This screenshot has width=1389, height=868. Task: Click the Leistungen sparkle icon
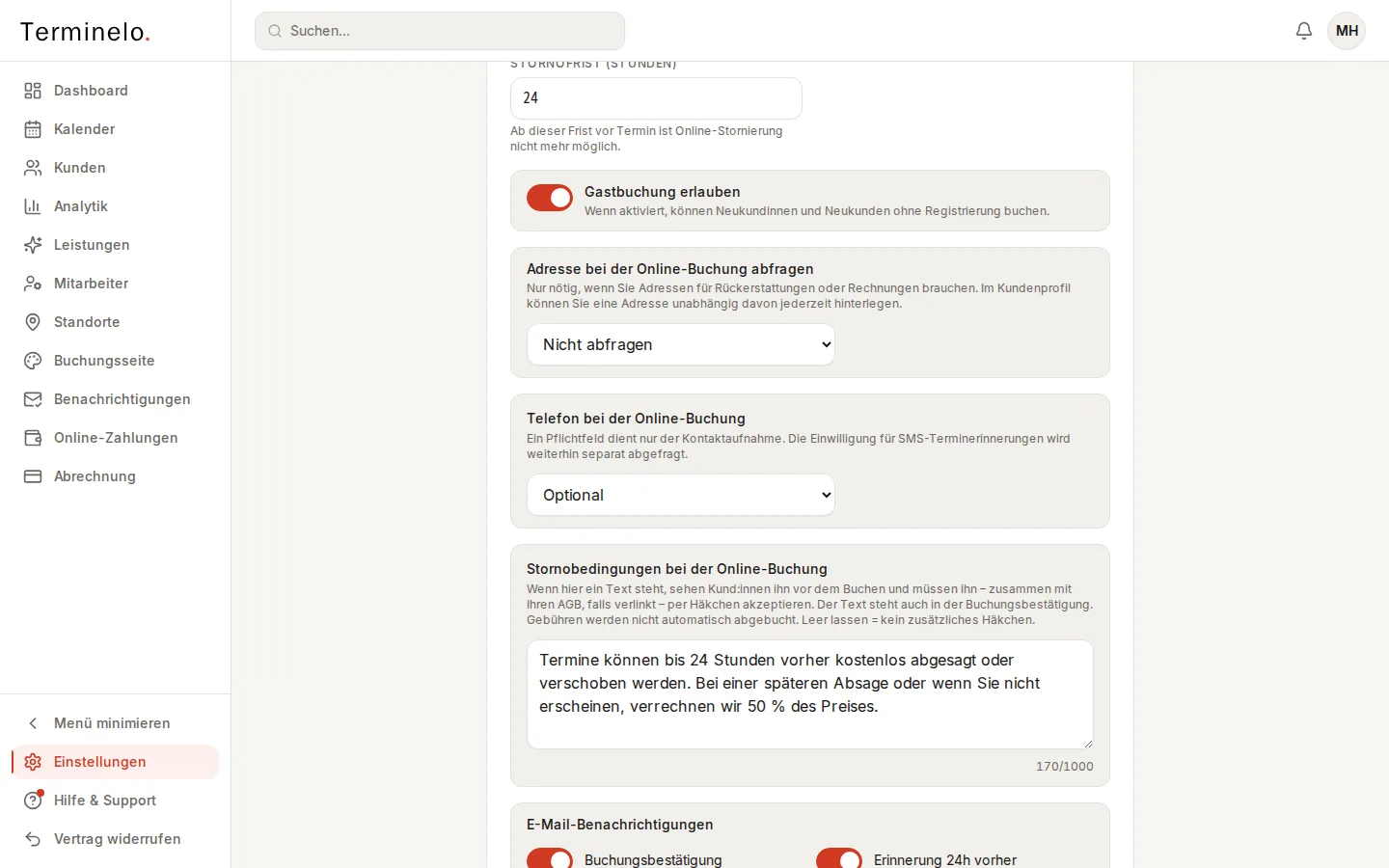coord(33,245)
